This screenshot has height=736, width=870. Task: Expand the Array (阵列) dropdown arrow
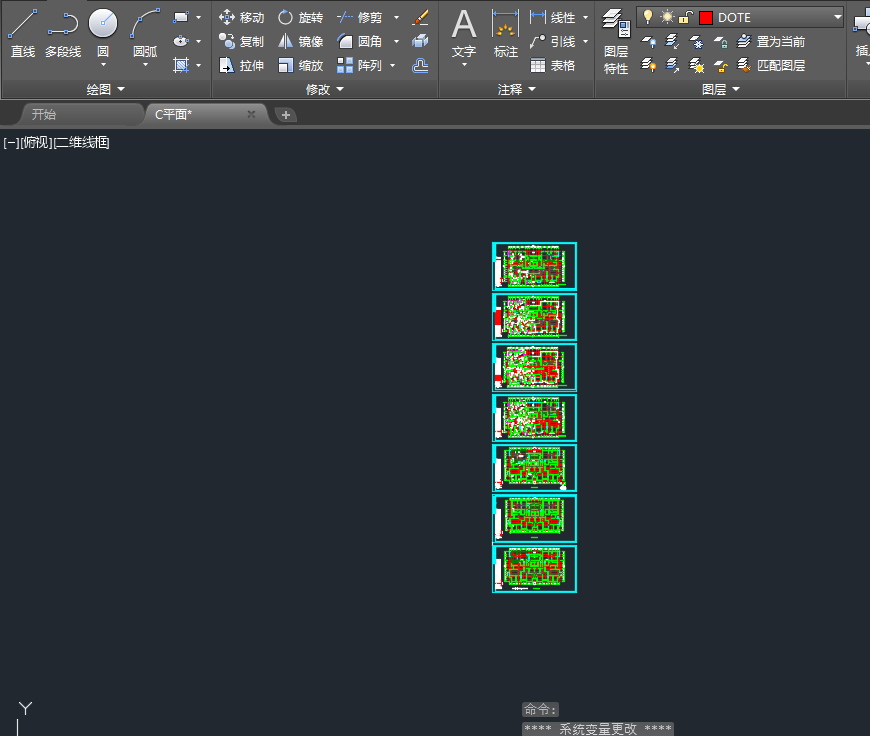pos(393,65)
